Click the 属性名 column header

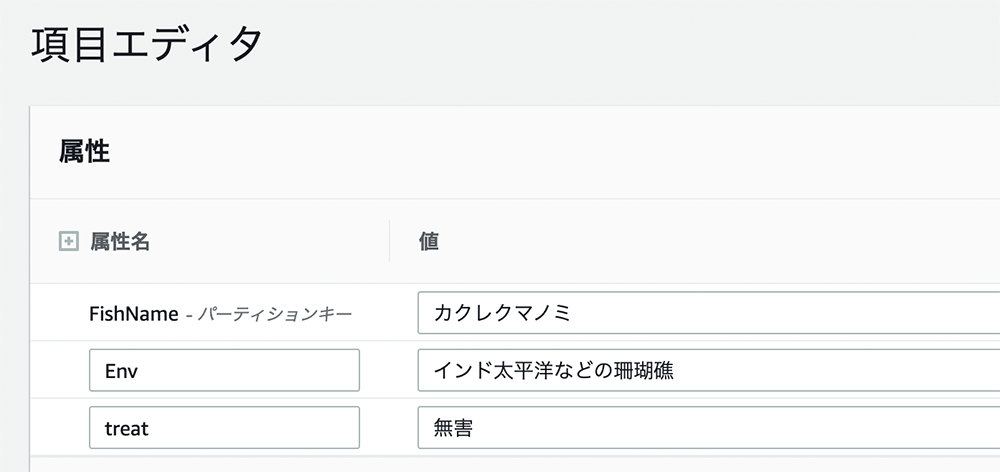point(120,242)
